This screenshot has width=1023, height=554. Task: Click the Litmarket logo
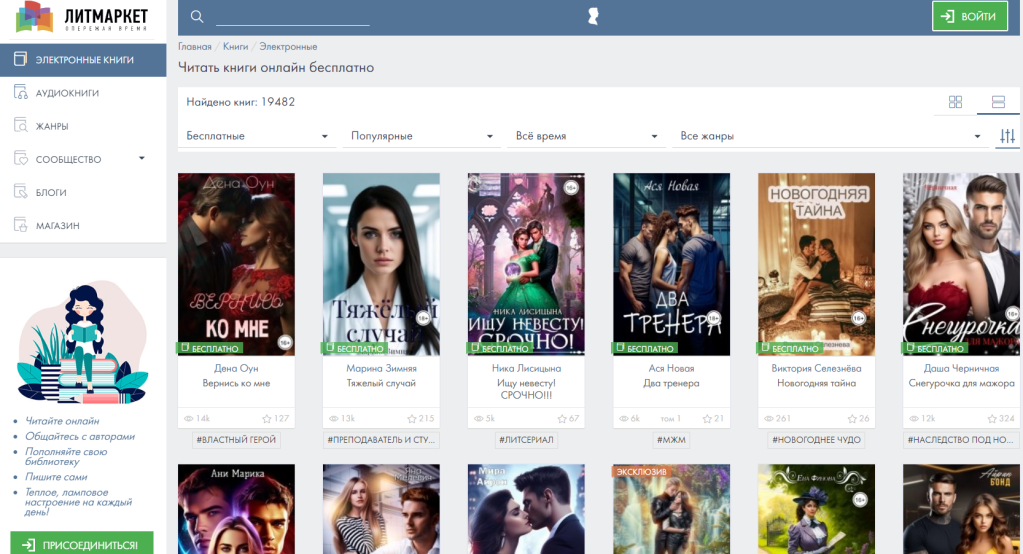click(x=82, y=18)
